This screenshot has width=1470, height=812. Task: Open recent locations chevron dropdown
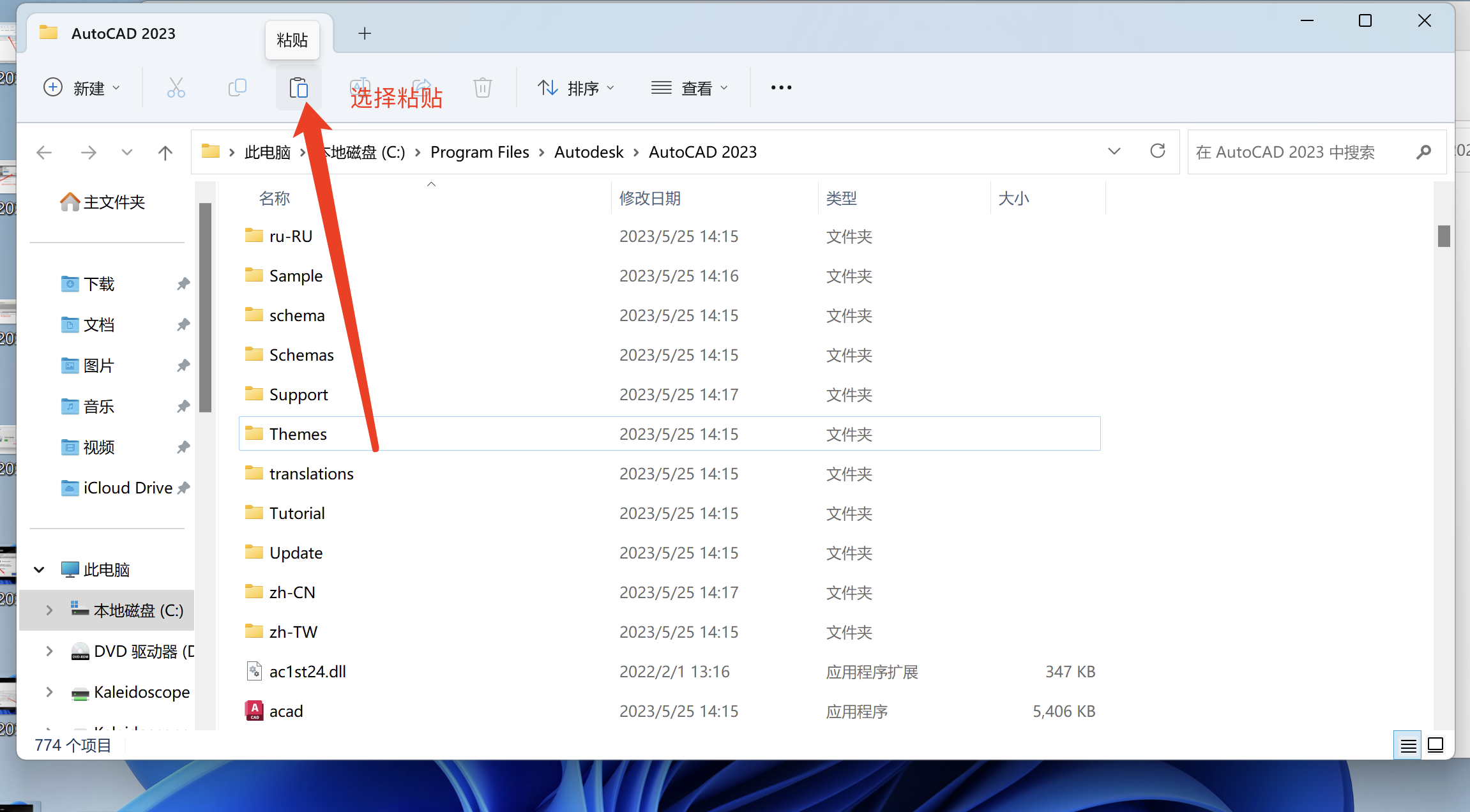coord(126,152)
